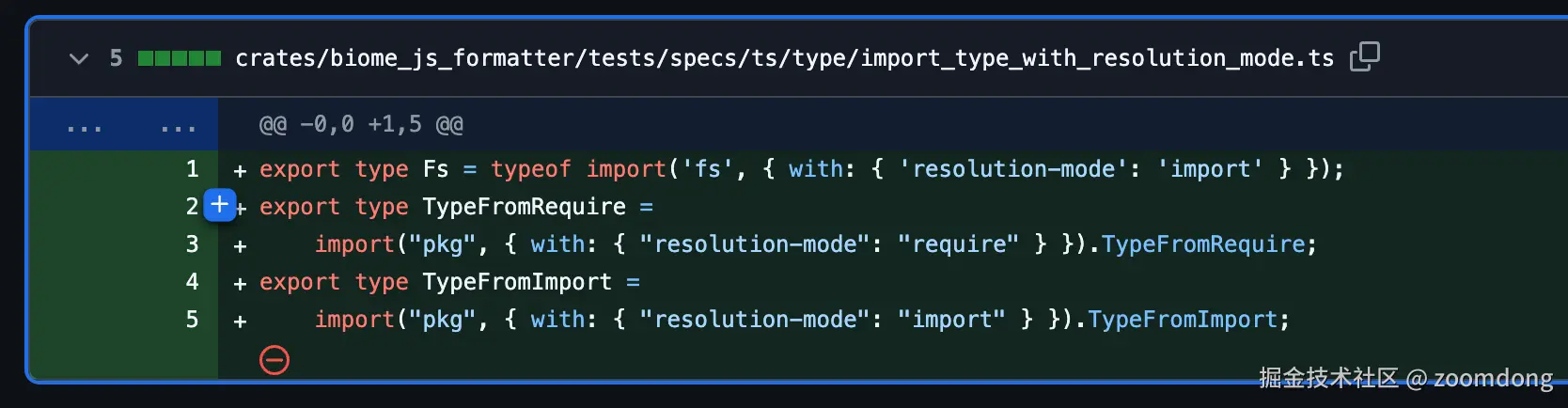Click the blue add-comment plus on line 2
Screen dimensions: 1568x408
click(x=219, y=204)
